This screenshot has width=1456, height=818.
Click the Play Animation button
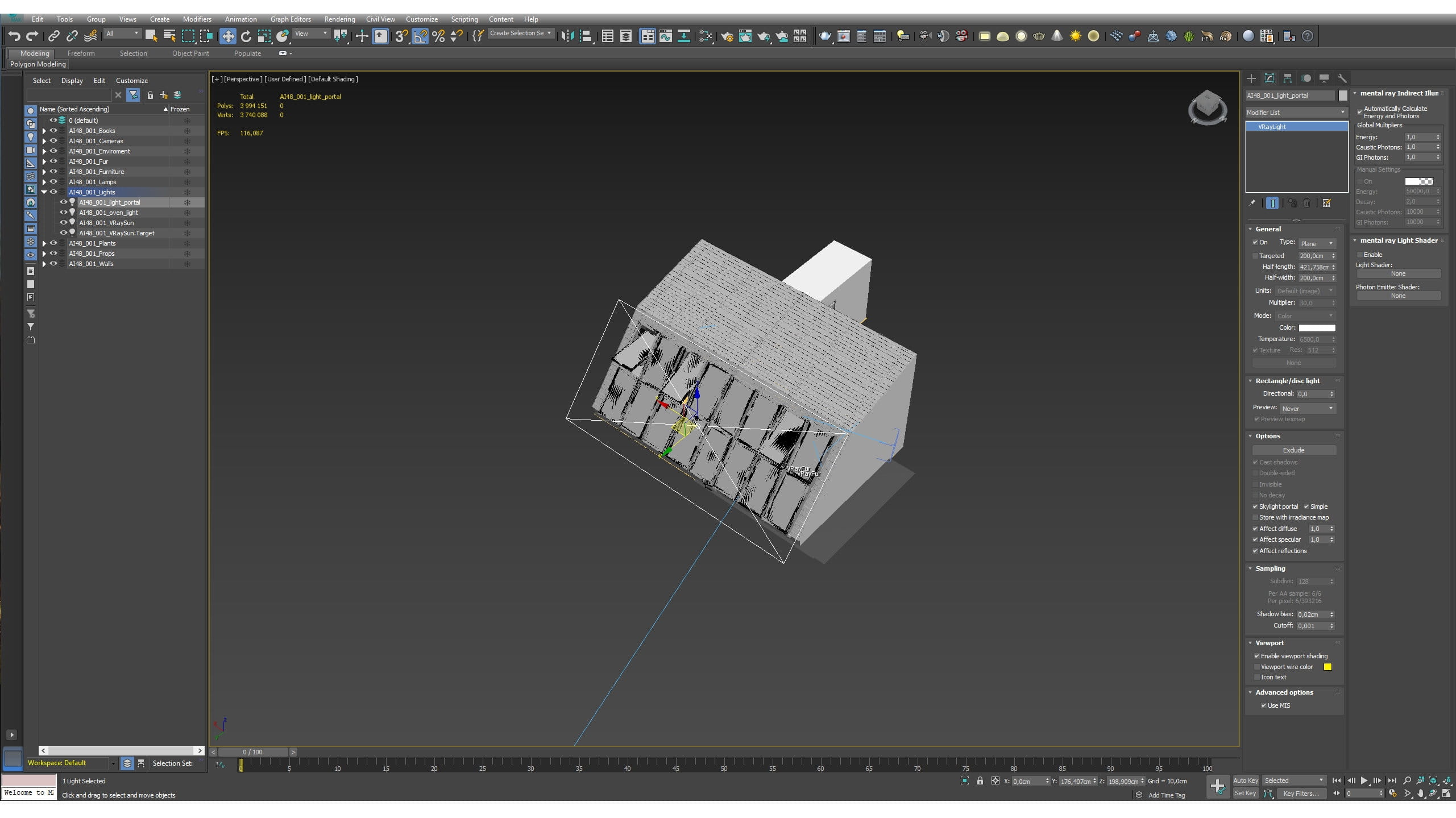1364,780
